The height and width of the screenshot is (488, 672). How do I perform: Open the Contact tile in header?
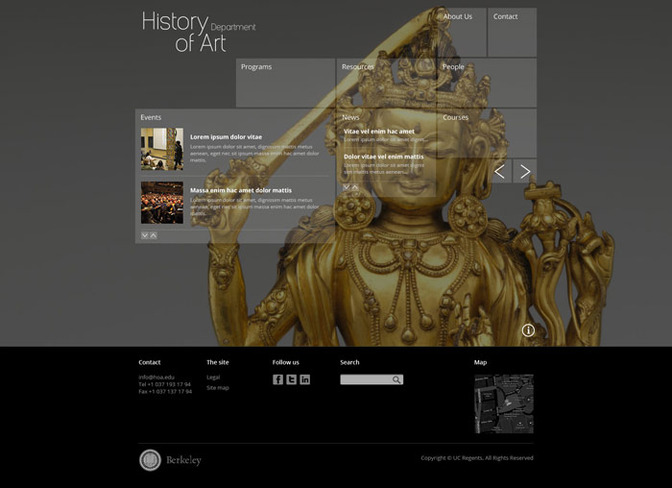coord(512,32)
